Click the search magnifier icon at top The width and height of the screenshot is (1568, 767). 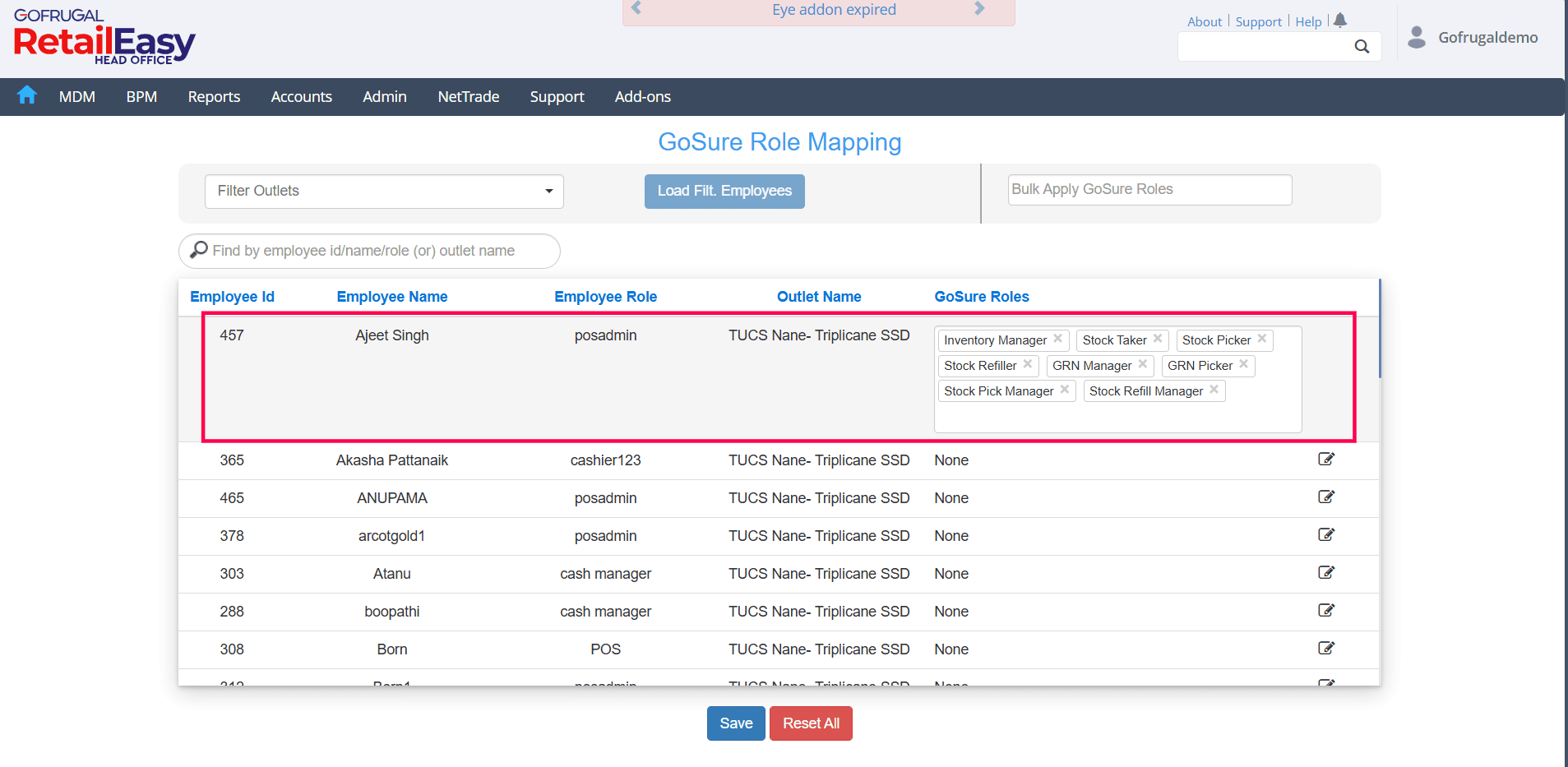pyautogui.click(x=1362, y=47)
